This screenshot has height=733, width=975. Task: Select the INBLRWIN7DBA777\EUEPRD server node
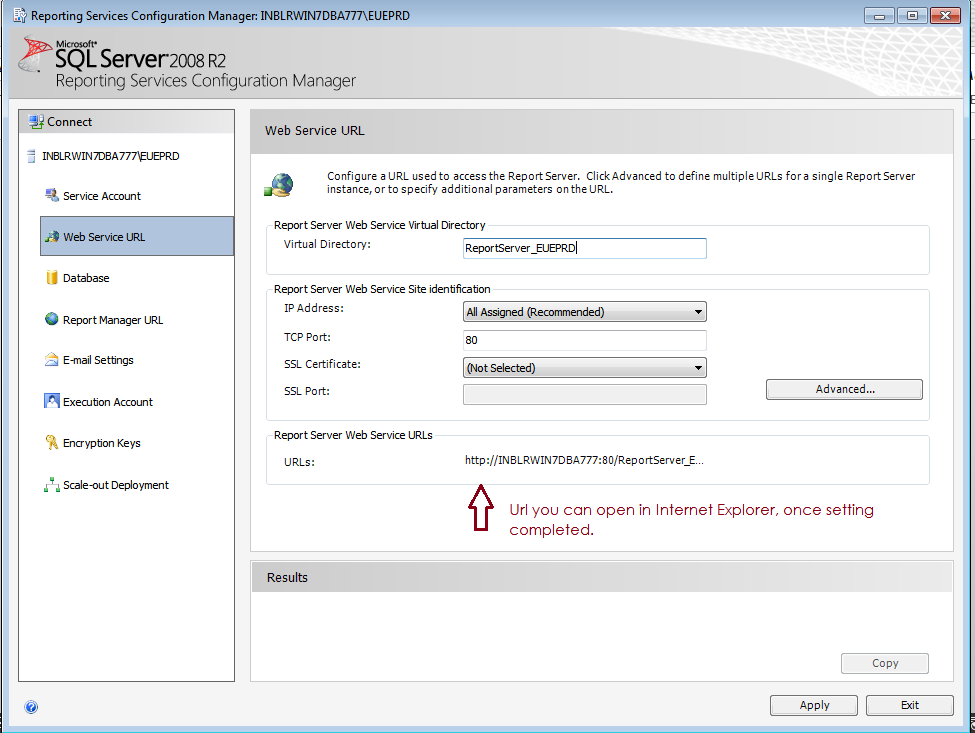pyautogui.click(x=110, y=156)
